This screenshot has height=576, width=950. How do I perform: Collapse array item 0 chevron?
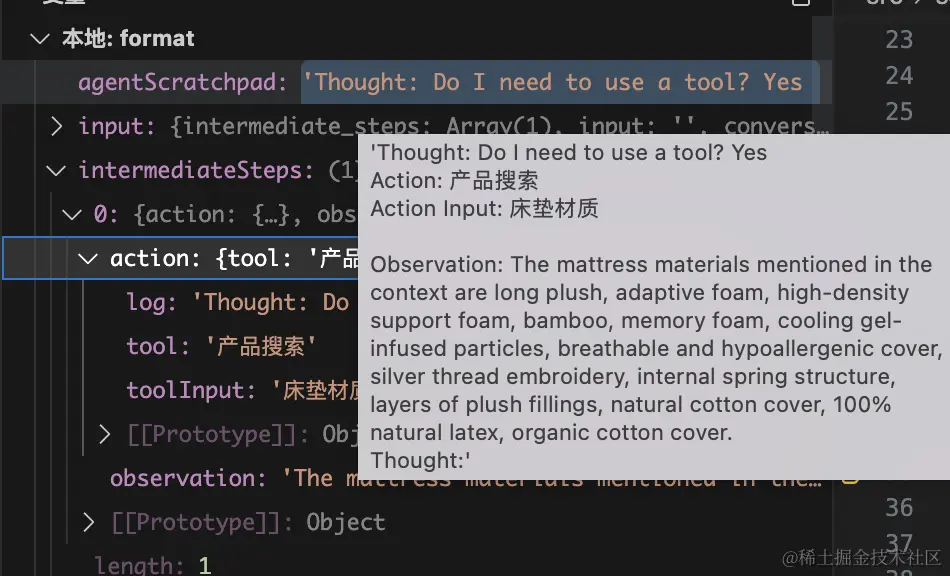pyautogui.click(x=72, y=214)
